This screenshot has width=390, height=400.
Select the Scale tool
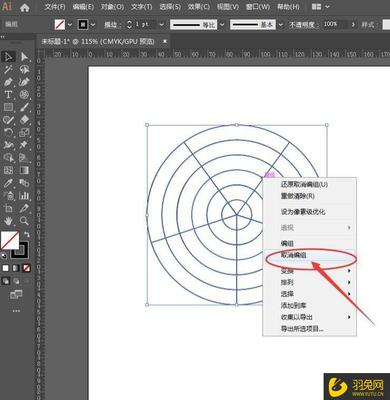click(24, 133)
